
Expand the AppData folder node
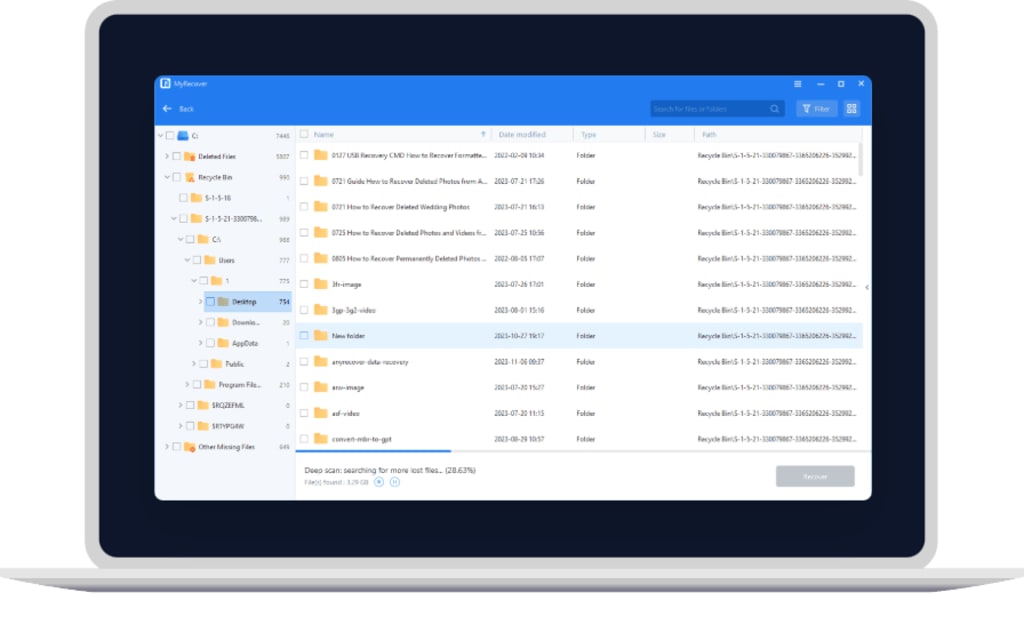(x=200, y=343)
